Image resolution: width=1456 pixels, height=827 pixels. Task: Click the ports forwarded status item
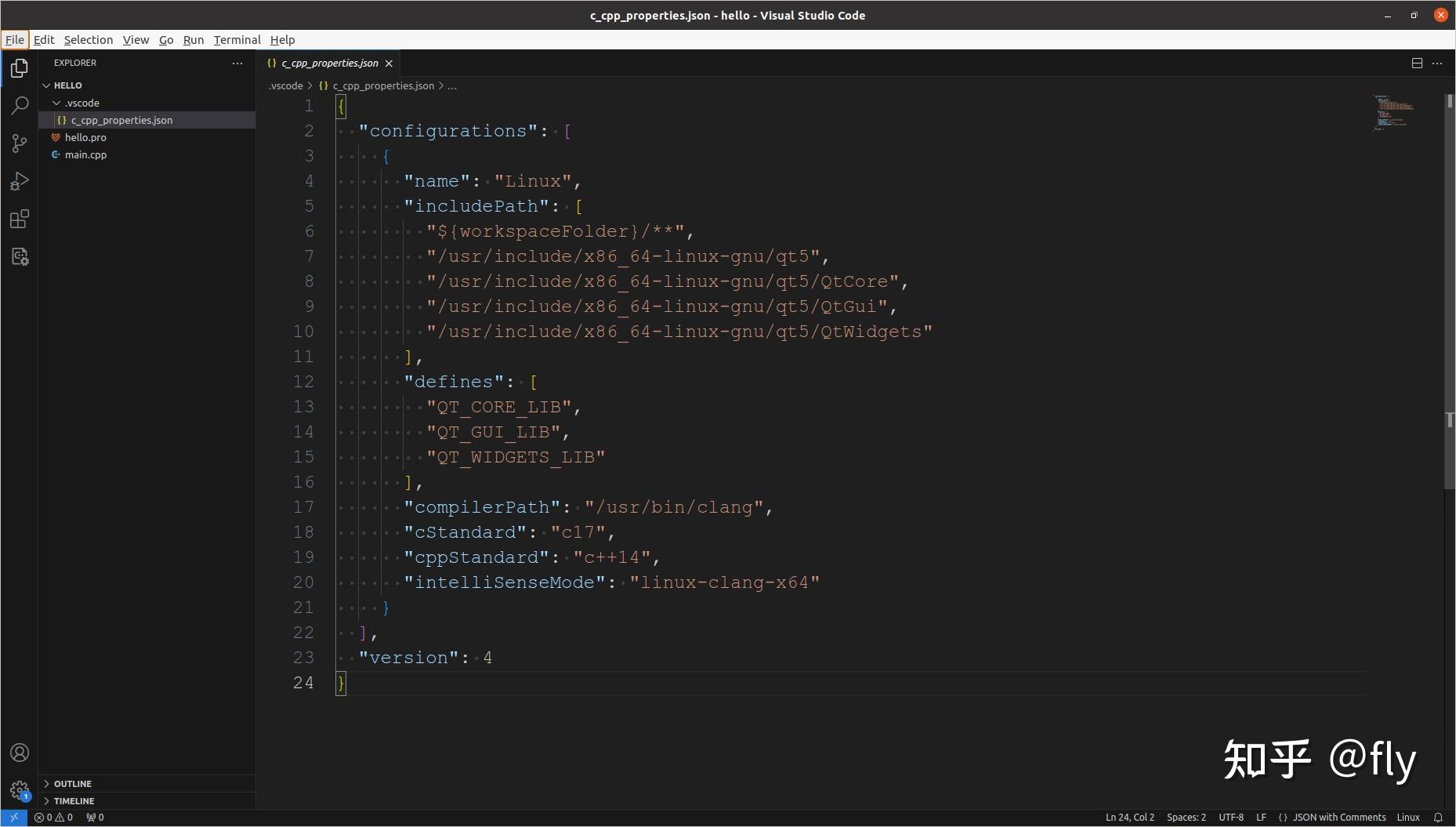95,817
